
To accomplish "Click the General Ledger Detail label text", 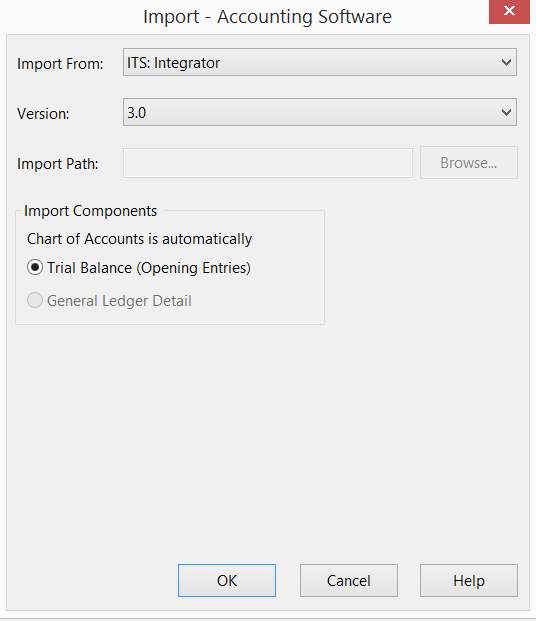I will coord(119,301).
